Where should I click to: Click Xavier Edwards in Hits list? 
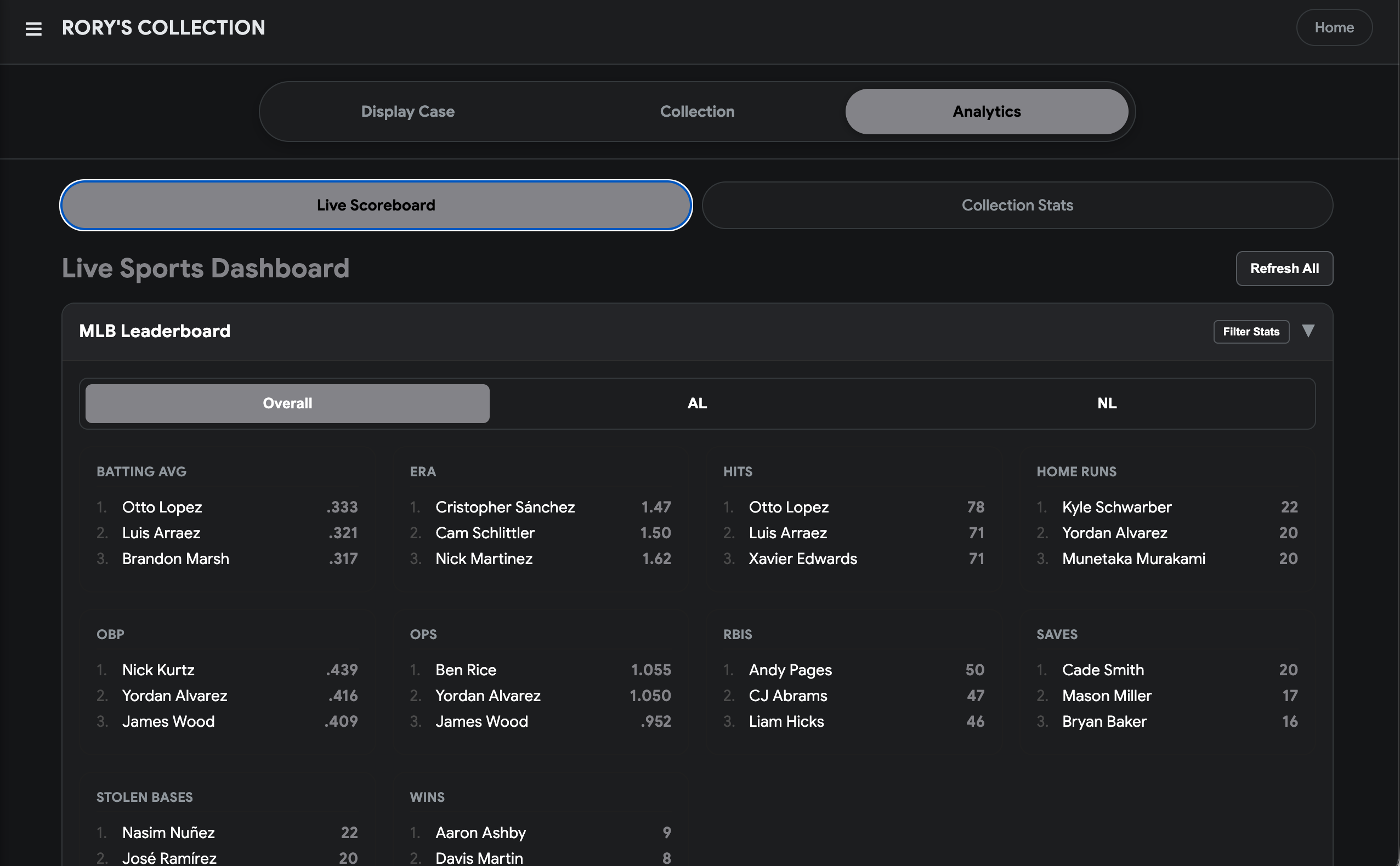click(803, 559)
